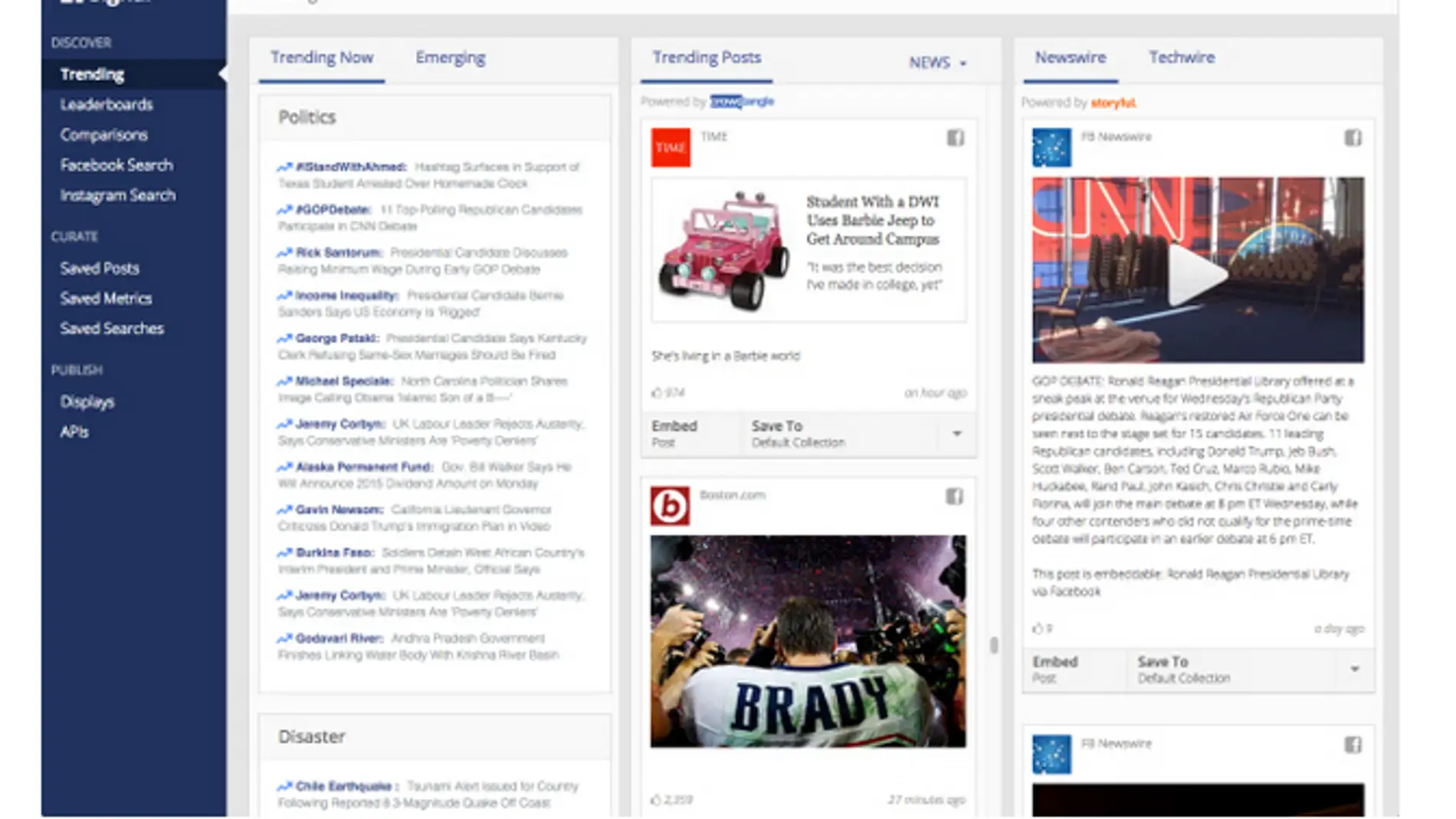1456x819 pixels.
Task: Switch to the Emerging tab
Action: tap(450, 58)
